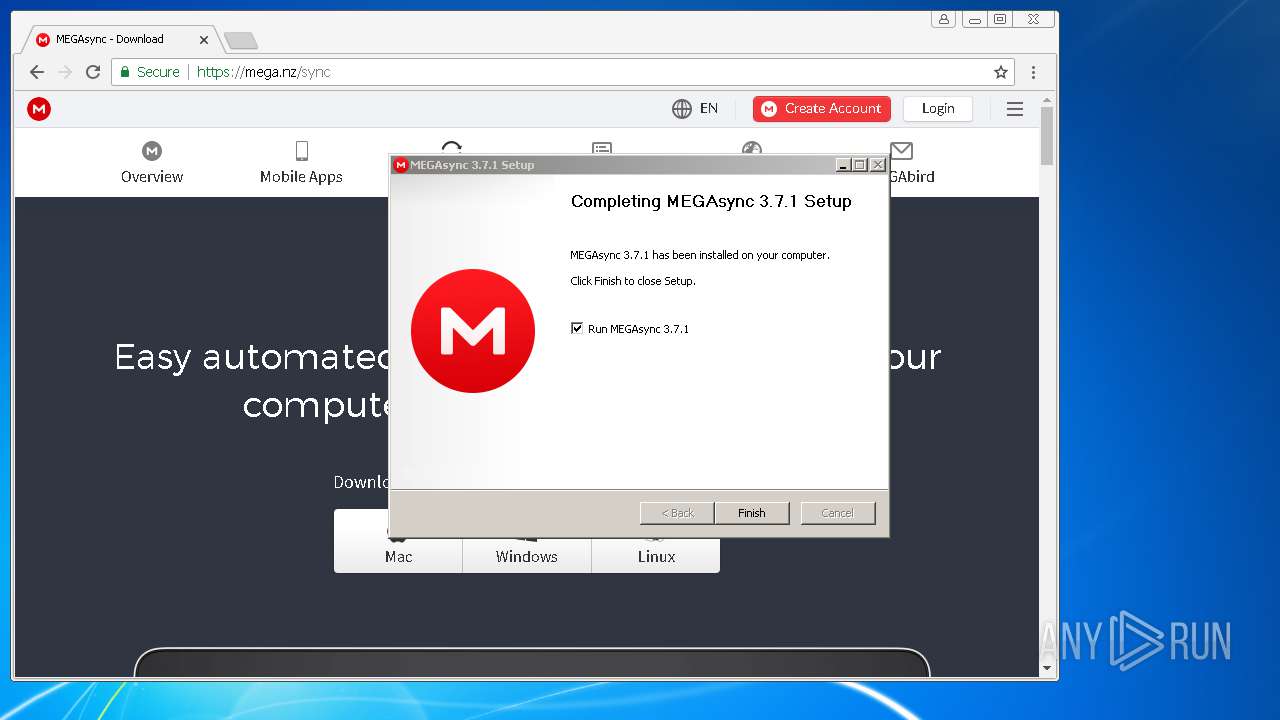Click scrollbar up arrow on page
Image resolution: width=1280 pixels, height=720 pixels.
point(1047,100)
